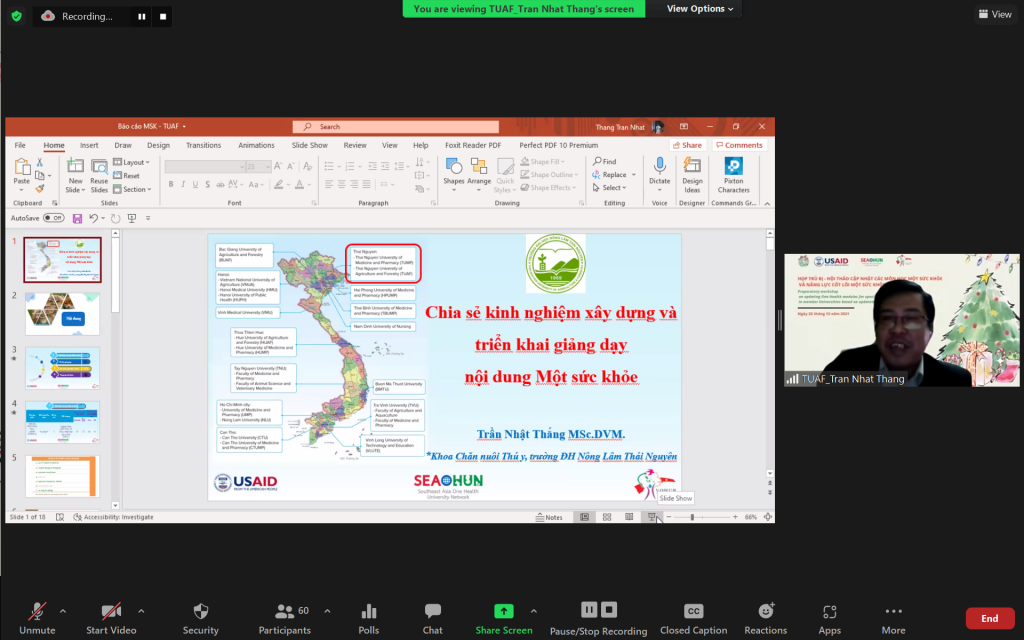The height and width of the screenshot is (640, 1024).
Task: Select the Shapes tool in the Drawing group
Action: click(455, 168)
